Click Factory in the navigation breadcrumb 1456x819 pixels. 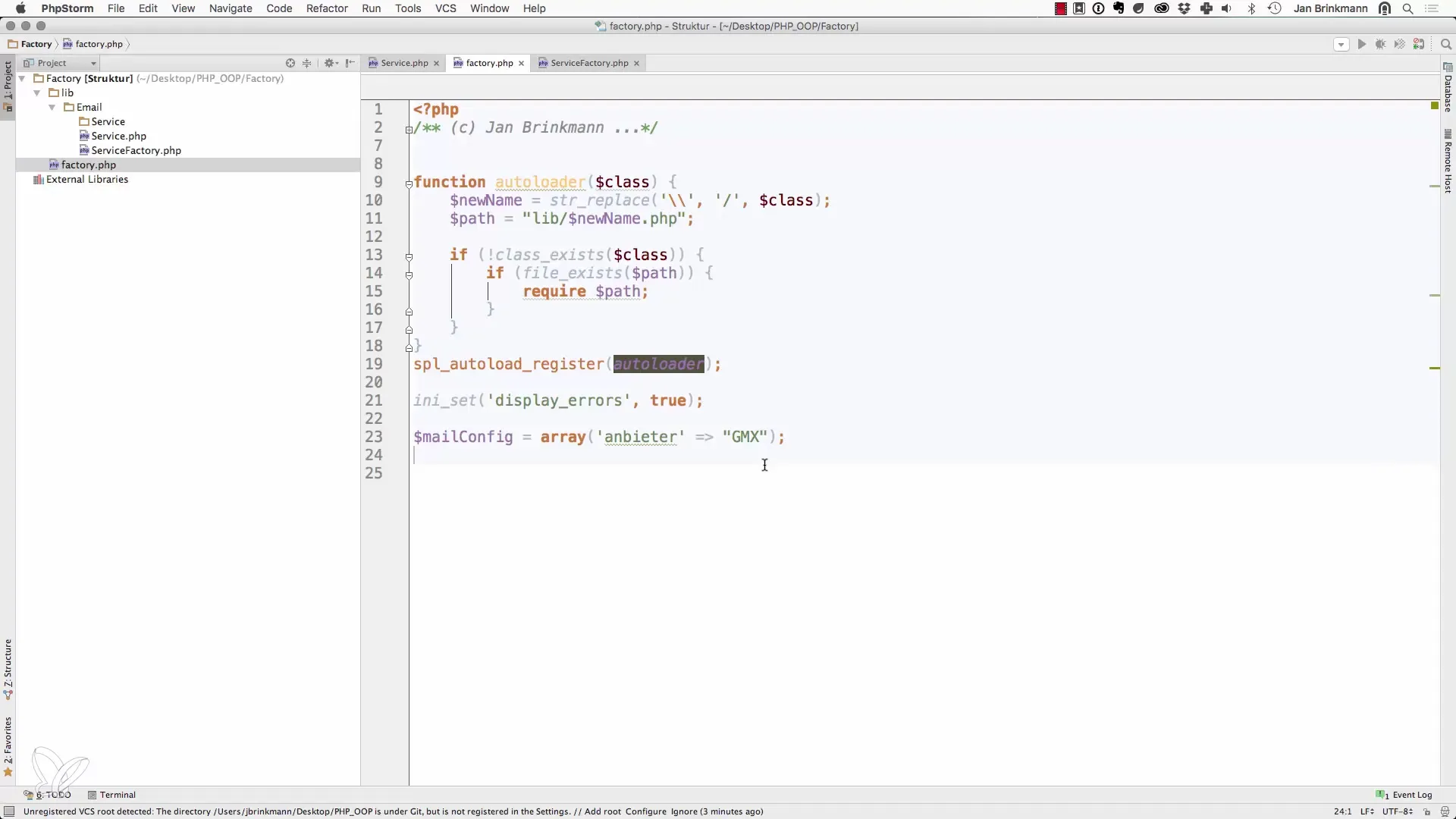pyautogui.click(x=30, y=44)
